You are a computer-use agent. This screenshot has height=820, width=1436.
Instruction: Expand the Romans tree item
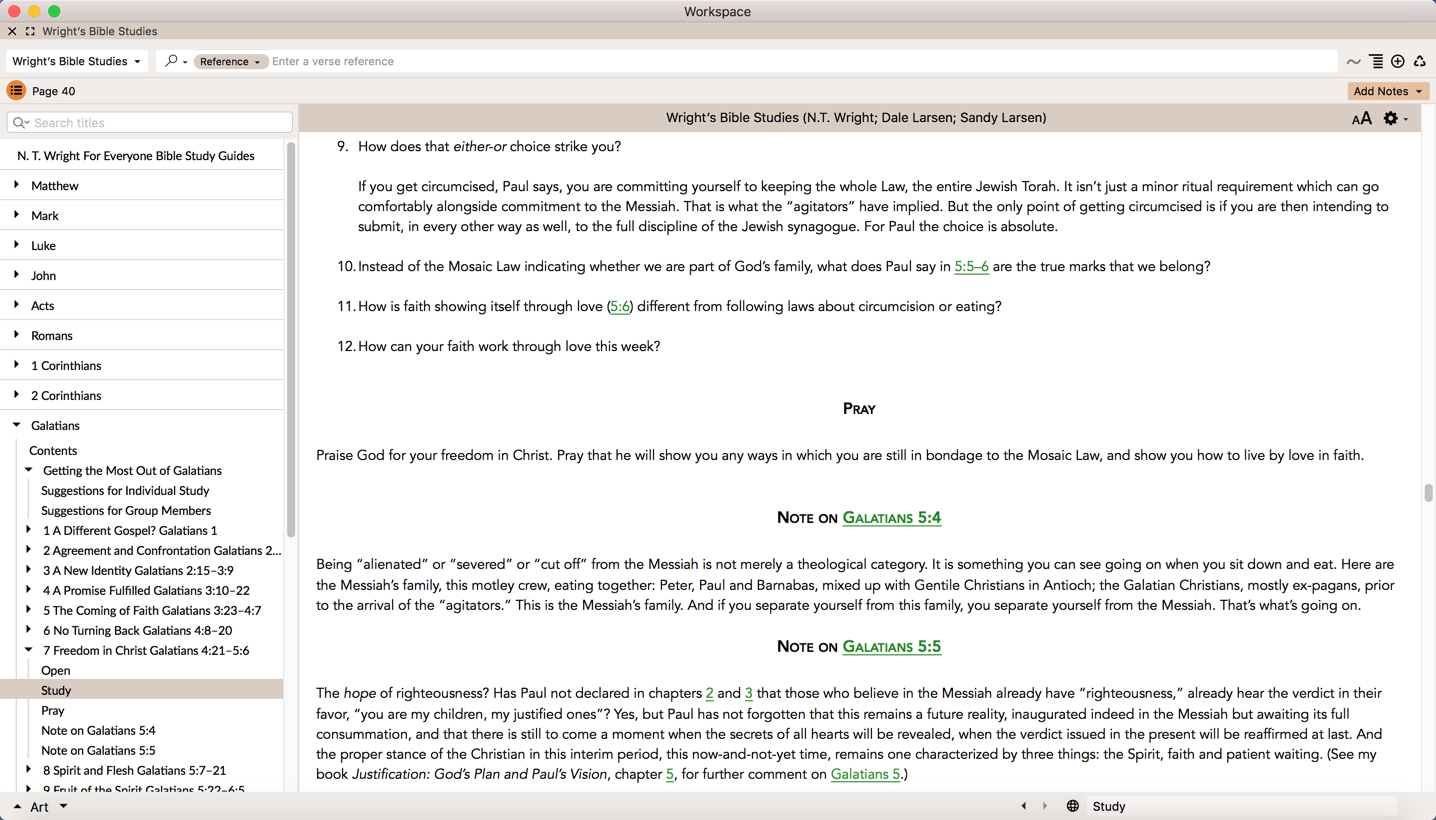[17, 335]
